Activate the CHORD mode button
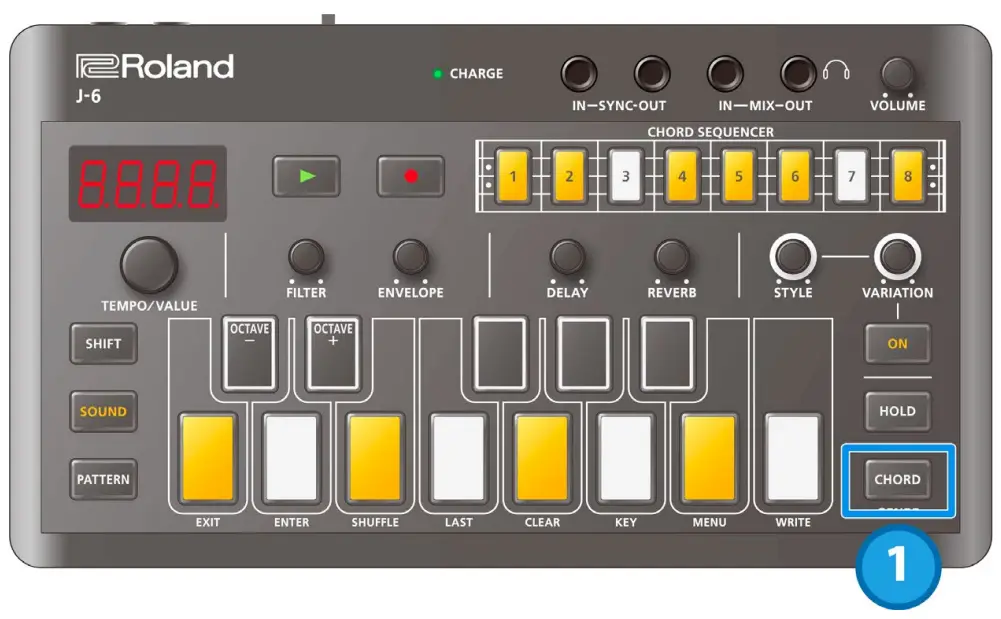1001x619 pixels. point(897,479)
